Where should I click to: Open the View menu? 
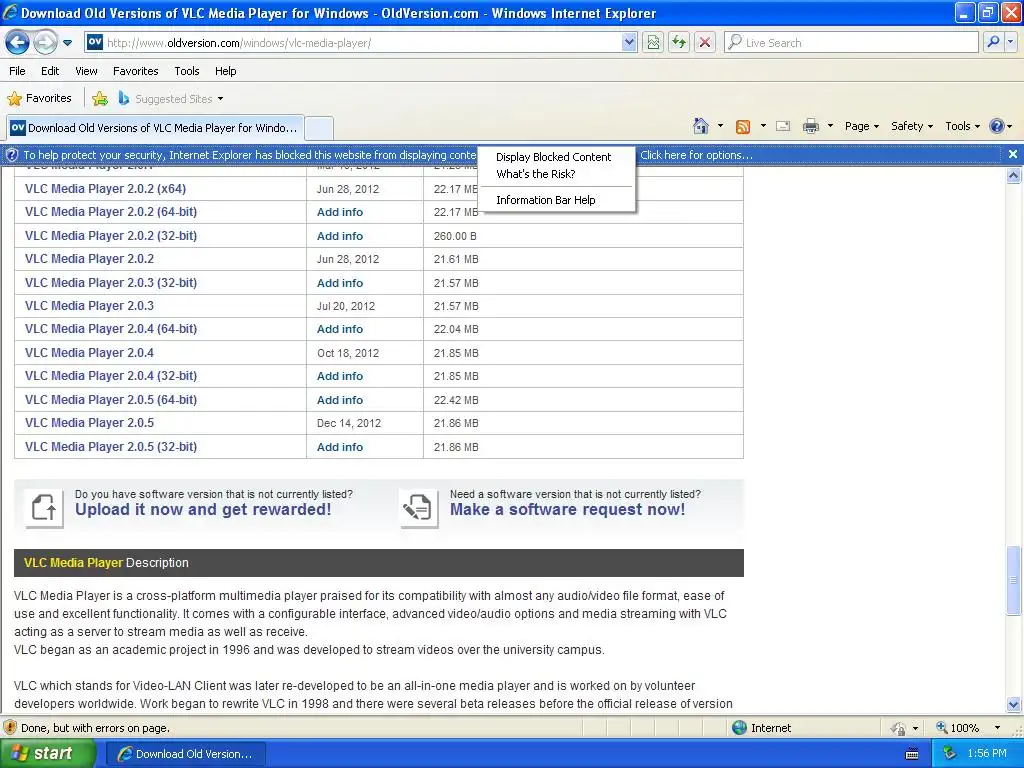pos(86,71)
